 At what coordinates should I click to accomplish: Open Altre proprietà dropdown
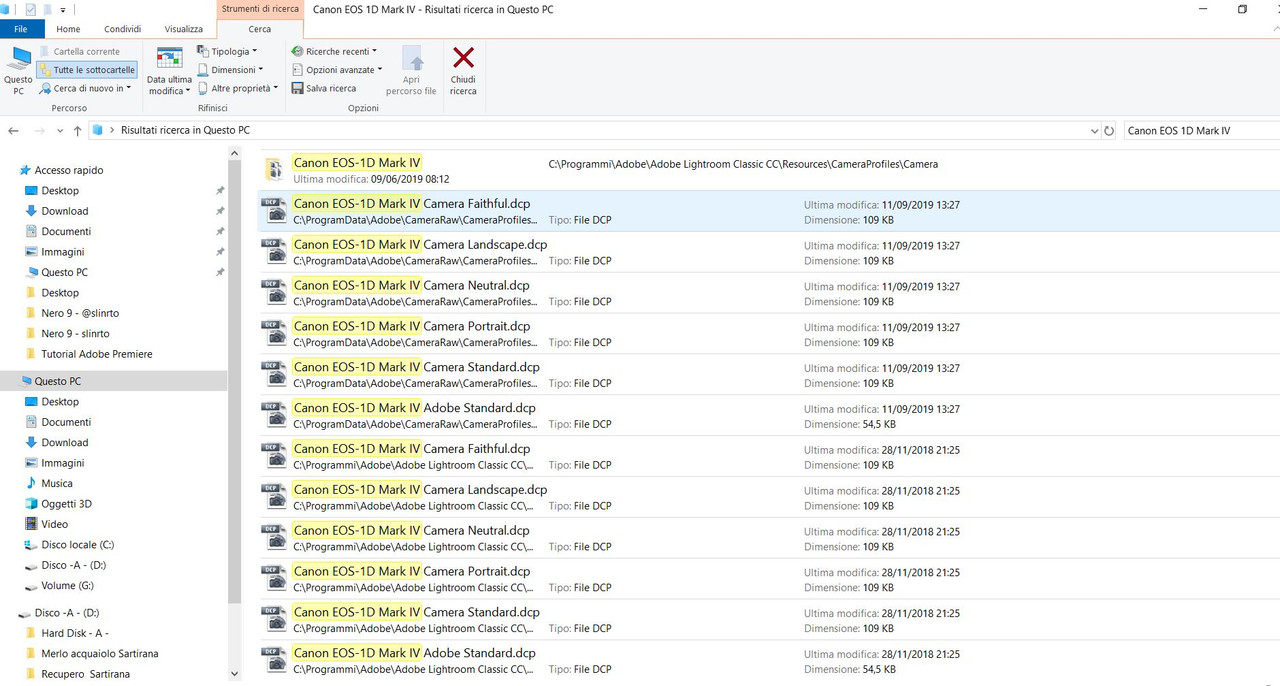(238, 88)
